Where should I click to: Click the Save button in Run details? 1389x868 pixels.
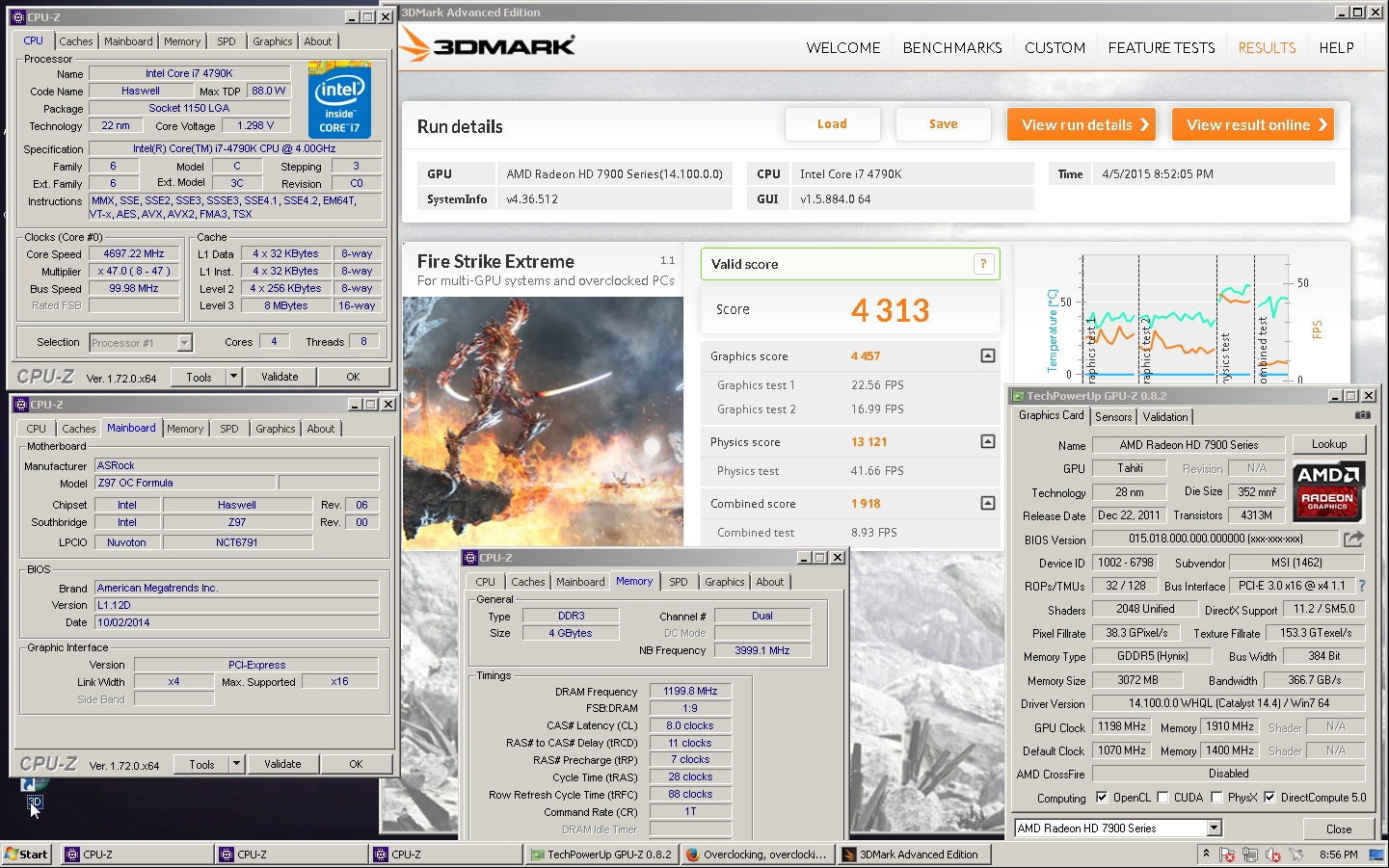tap(943, 124)
